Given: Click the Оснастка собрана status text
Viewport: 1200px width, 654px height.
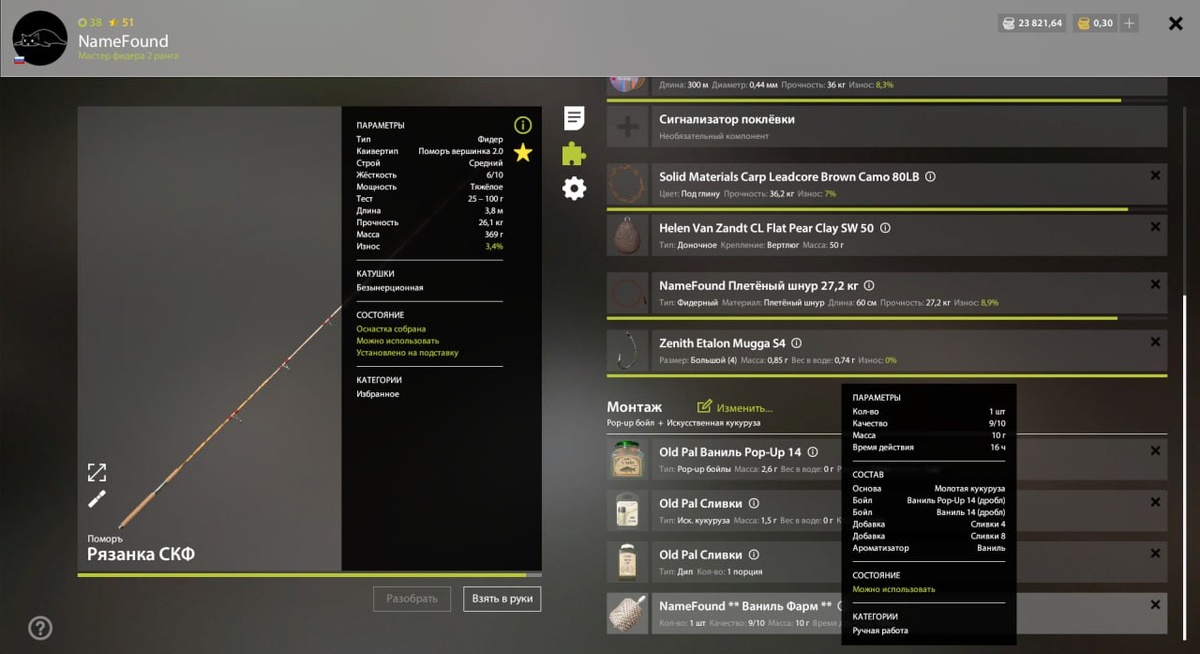Looking at the screenshot, I should 391,329.
